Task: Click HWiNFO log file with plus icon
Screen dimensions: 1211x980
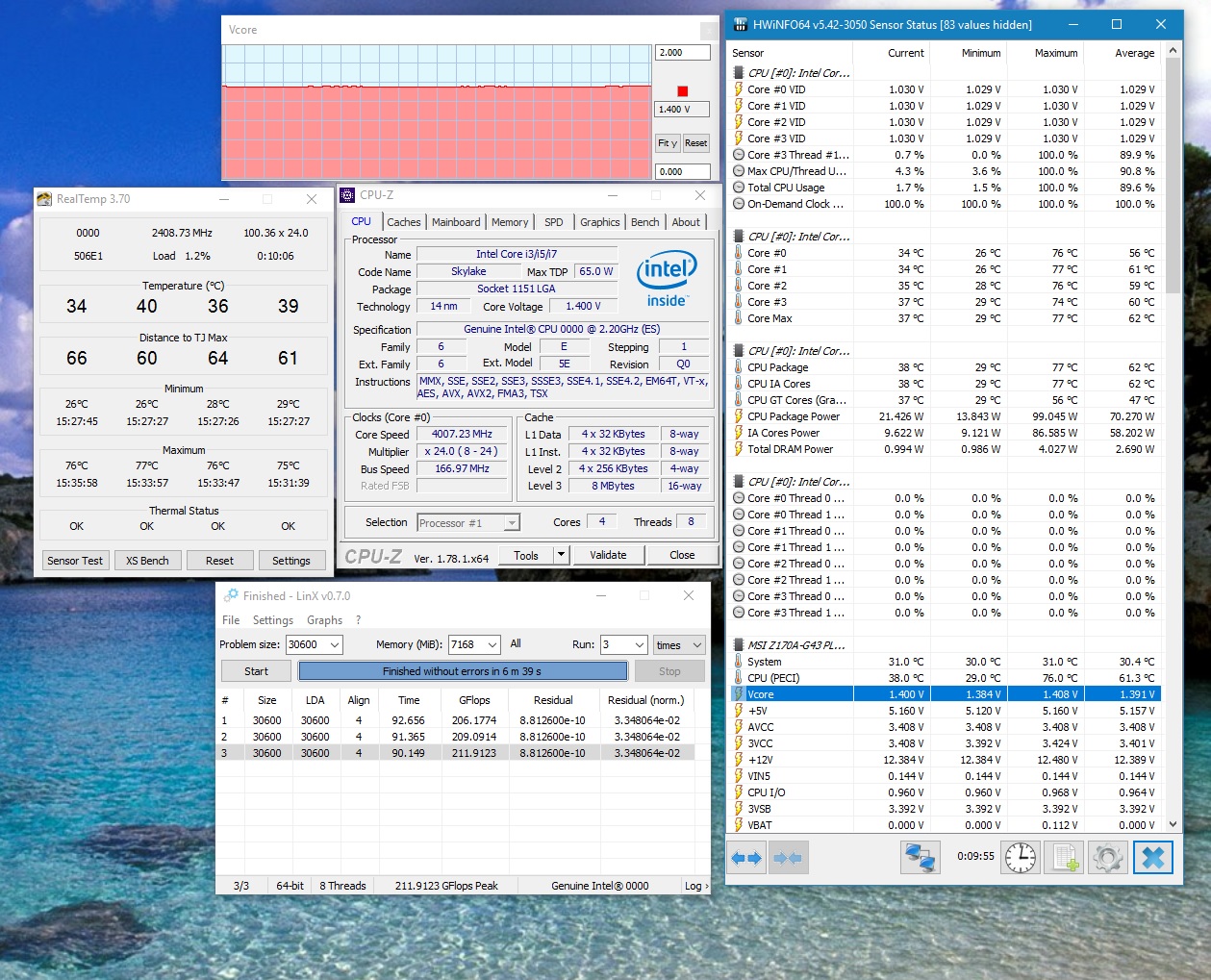Action: pyautogui.click(x=1065, y=857)
